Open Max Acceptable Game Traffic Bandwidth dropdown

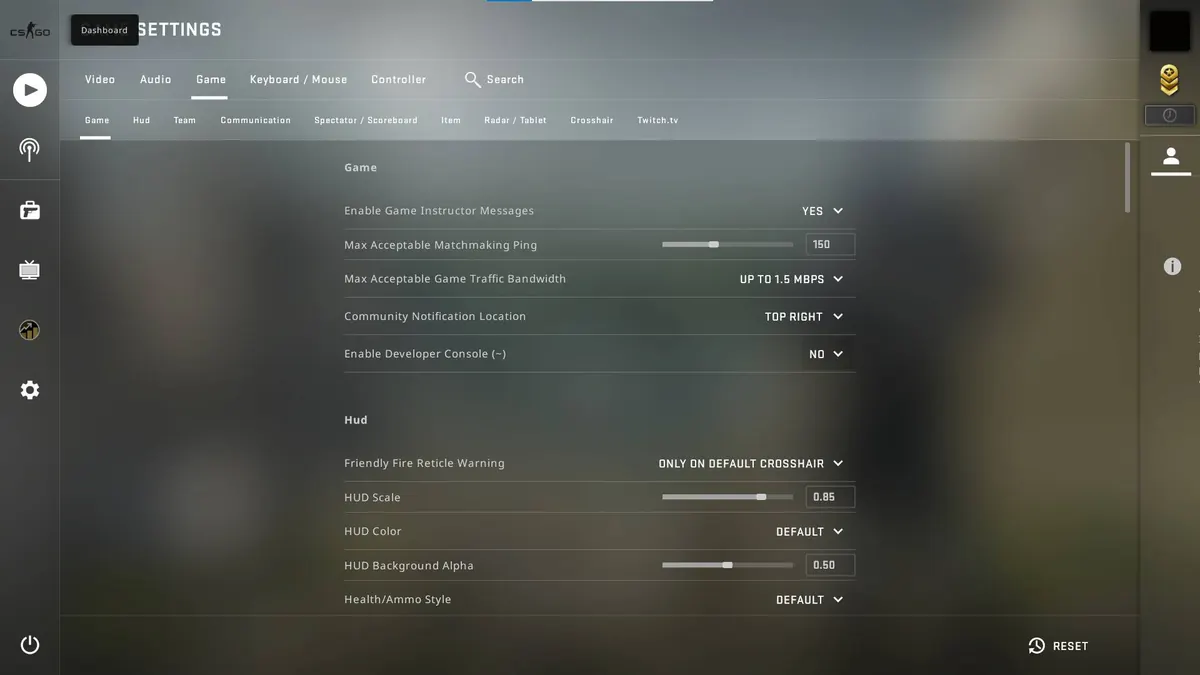791,279
